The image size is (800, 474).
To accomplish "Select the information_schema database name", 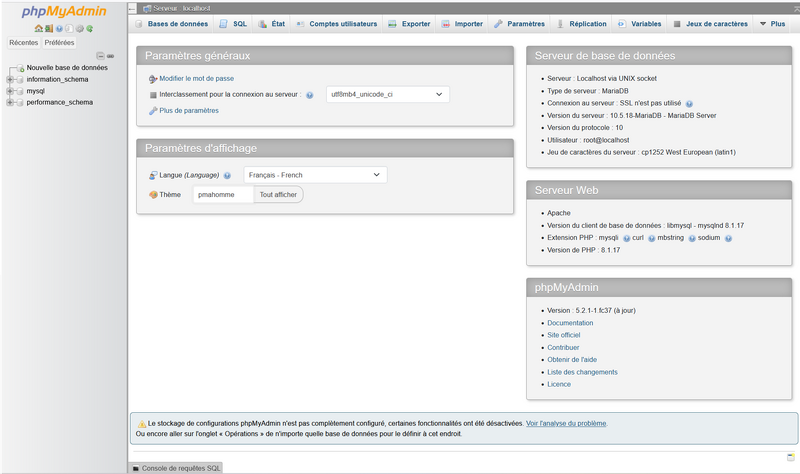I will click(x=57, y=80).
